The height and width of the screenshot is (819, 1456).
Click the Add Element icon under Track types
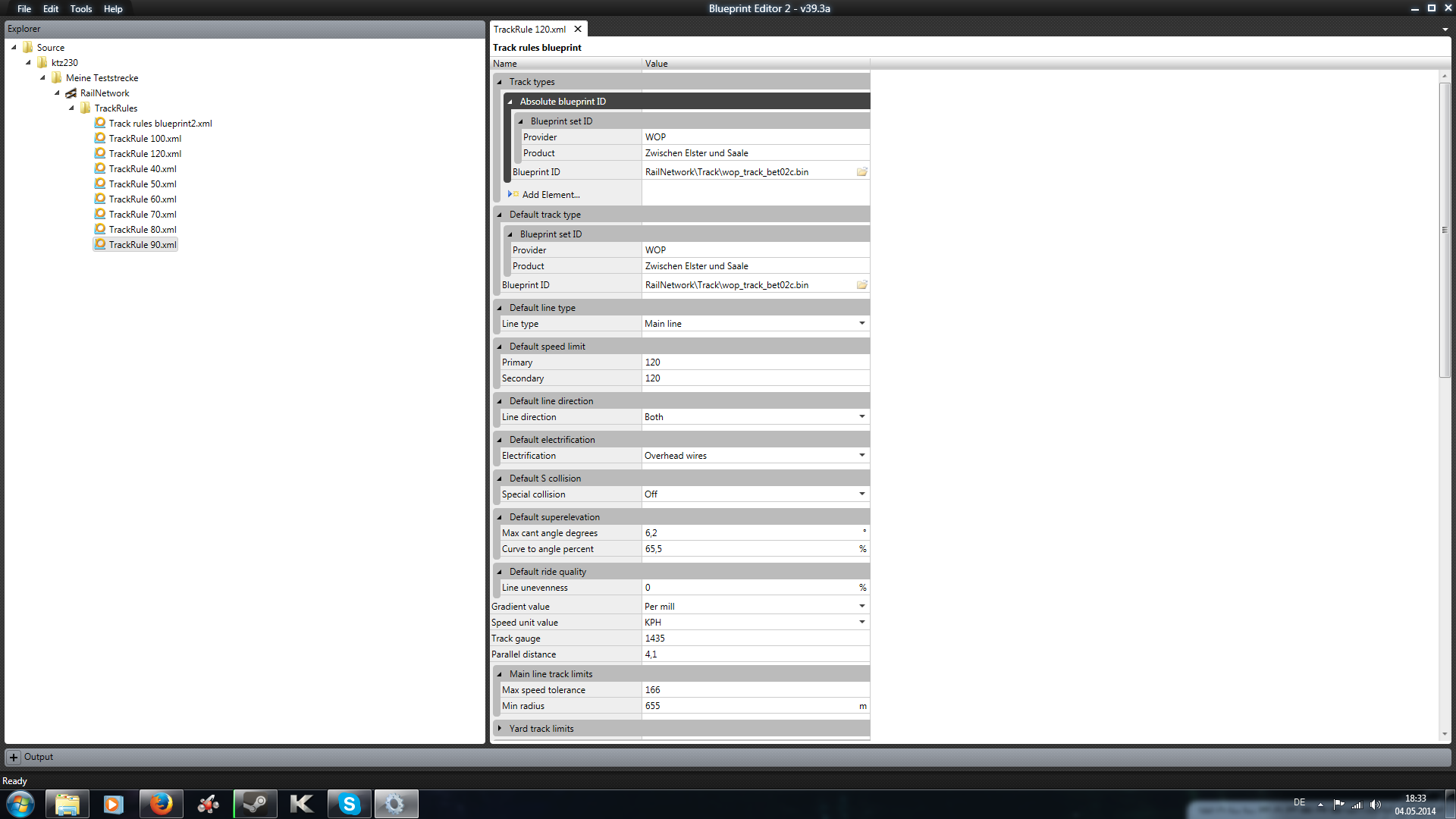click(513, 195)
